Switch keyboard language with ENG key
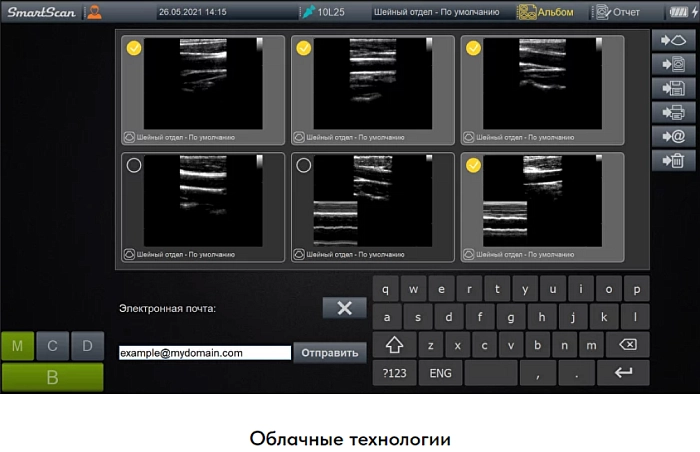Viewport: 700px width, 452px height. pos(439,373)
